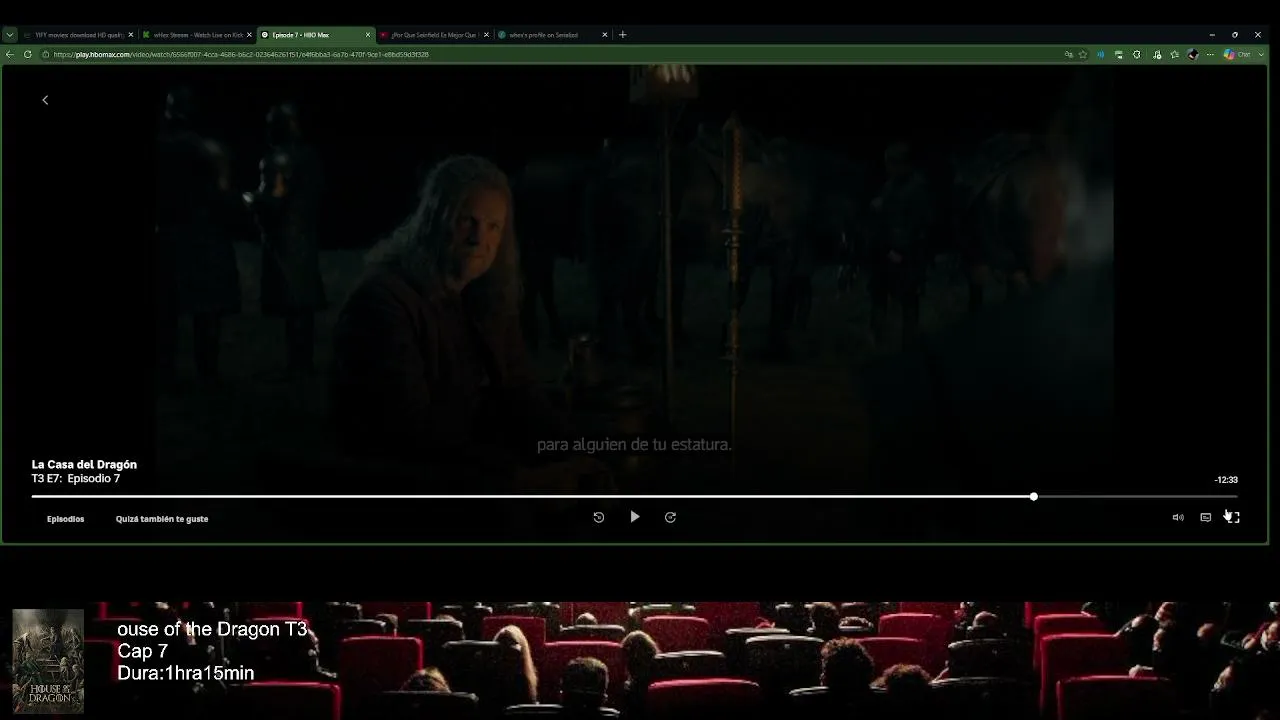Mute the player volume
The height and width of the screenshot is (720, 1280).
pos(1178,517)
